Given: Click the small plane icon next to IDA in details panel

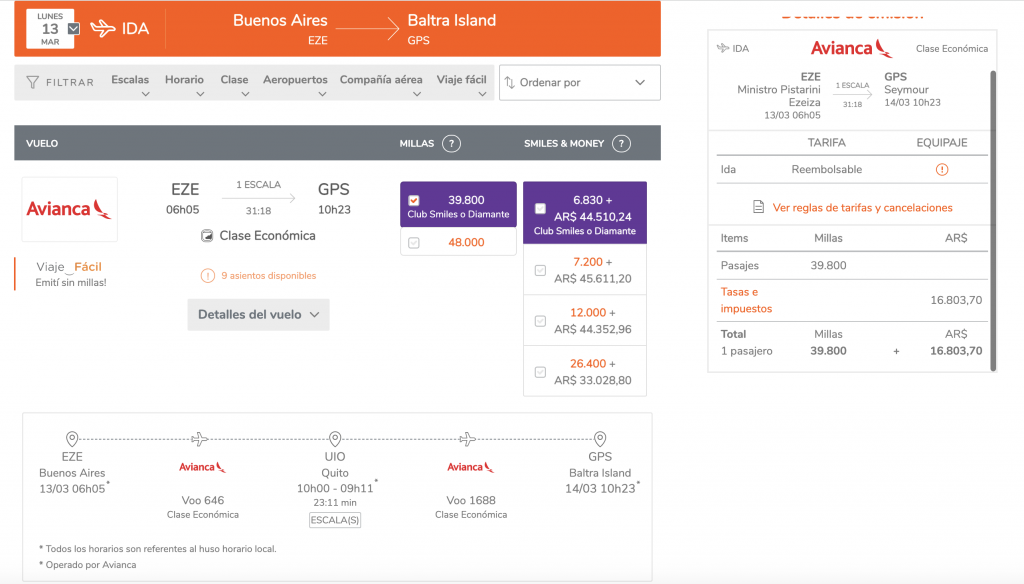Looking at the screenshot, I should coord(723,48).
